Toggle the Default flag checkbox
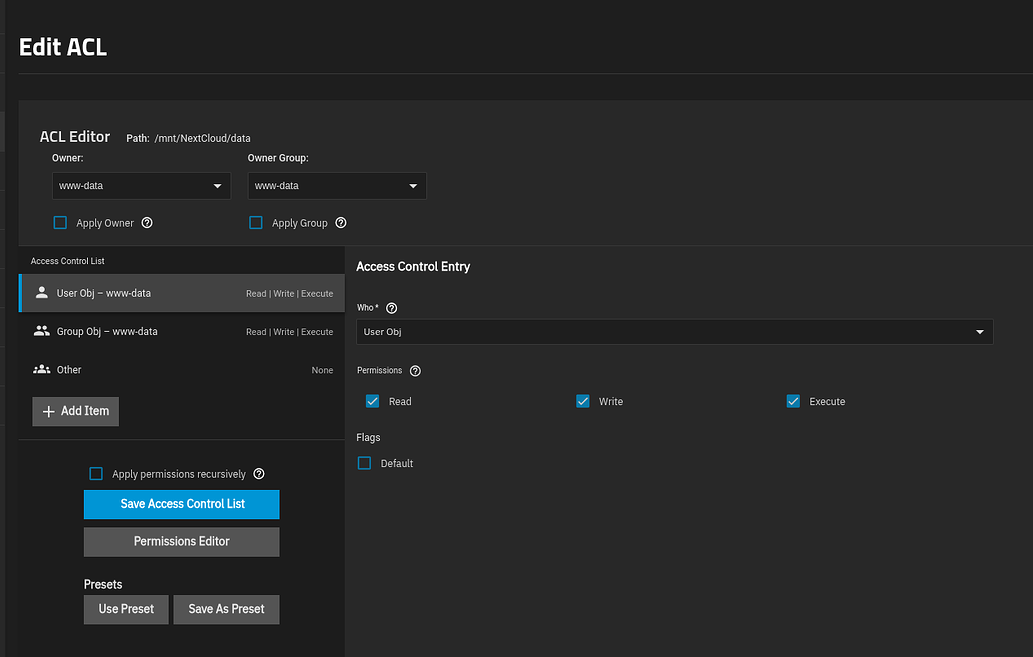1033x657 pixels. (364, 463)
